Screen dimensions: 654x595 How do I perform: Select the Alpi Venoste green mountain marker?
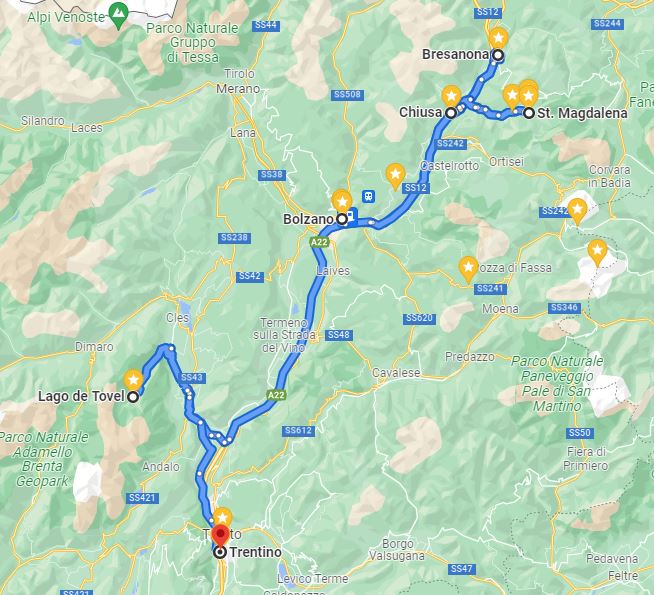(119, 15)
